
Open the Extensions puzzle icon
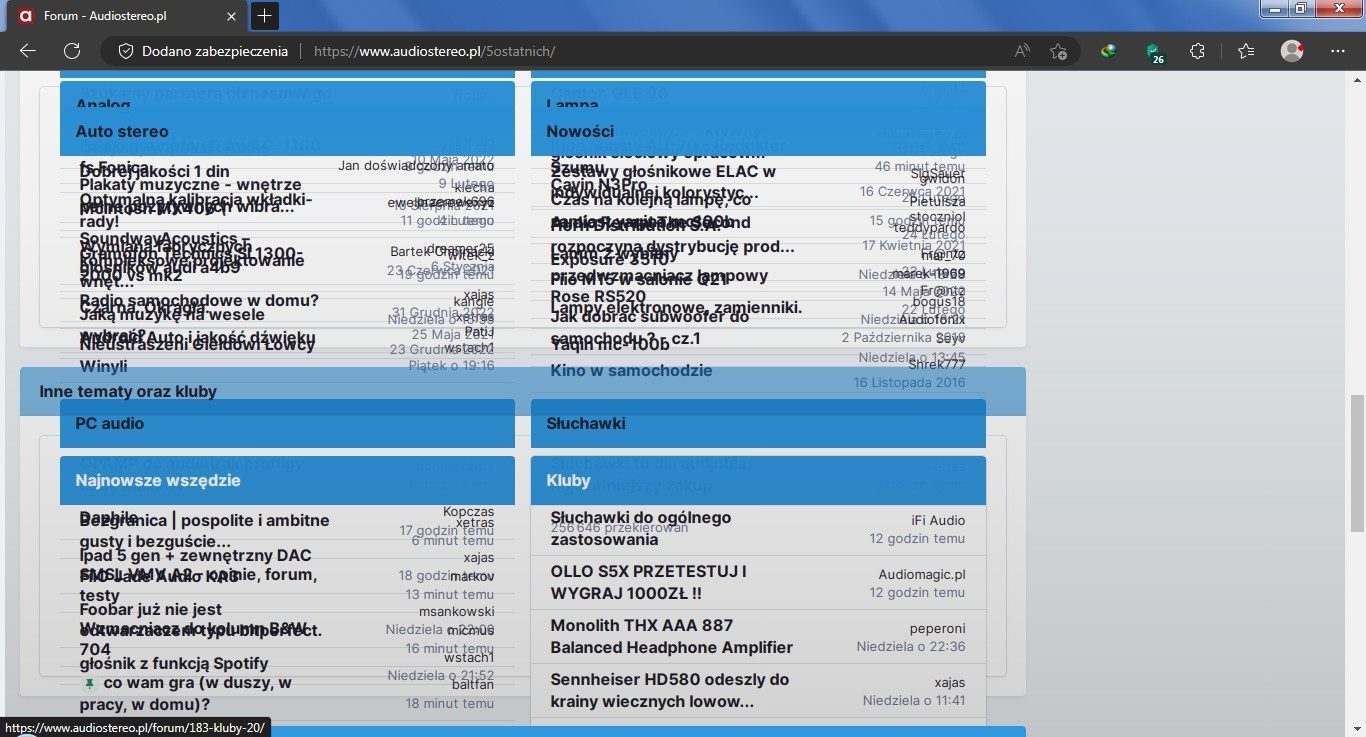[x=1197, y=51]
